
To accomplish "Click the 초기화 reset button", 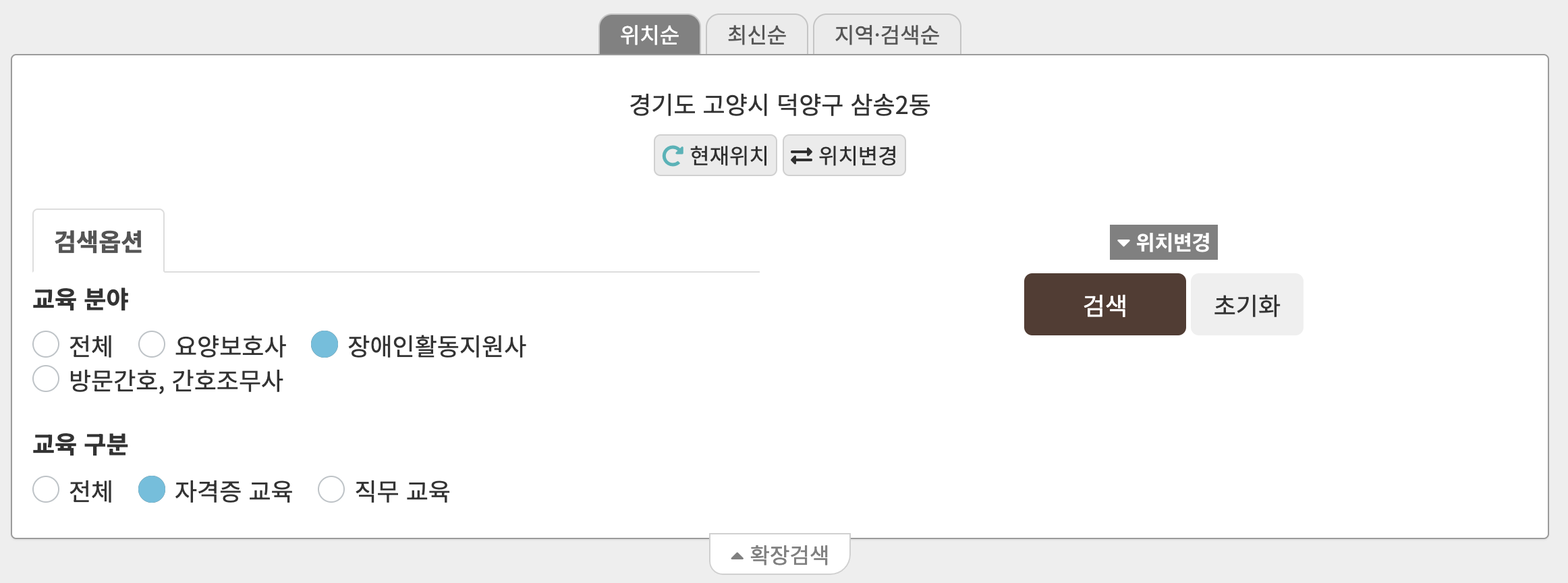I will [x=1245, y=304].
